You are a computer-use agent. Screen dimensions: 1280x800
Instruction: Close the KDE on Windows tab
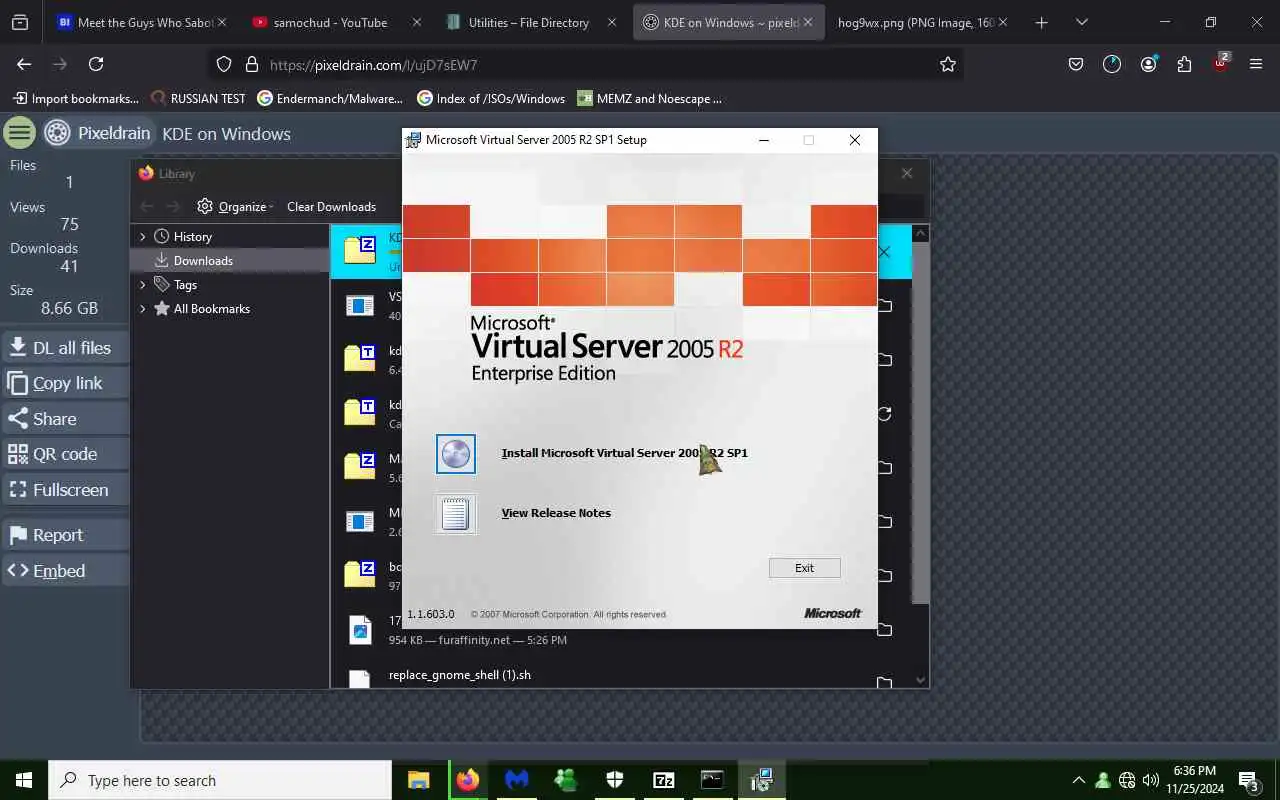point(808,22)
